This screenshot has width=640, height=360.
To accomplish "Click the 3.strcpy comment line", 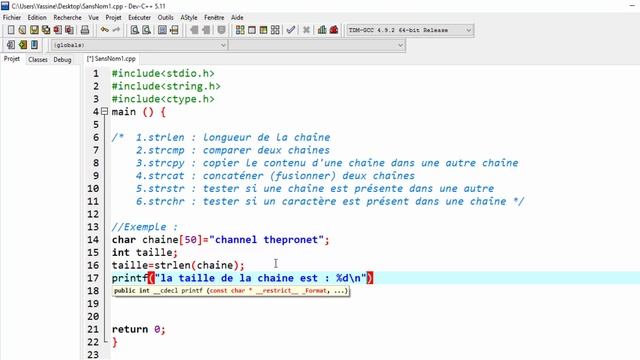I will click(327, 163).
